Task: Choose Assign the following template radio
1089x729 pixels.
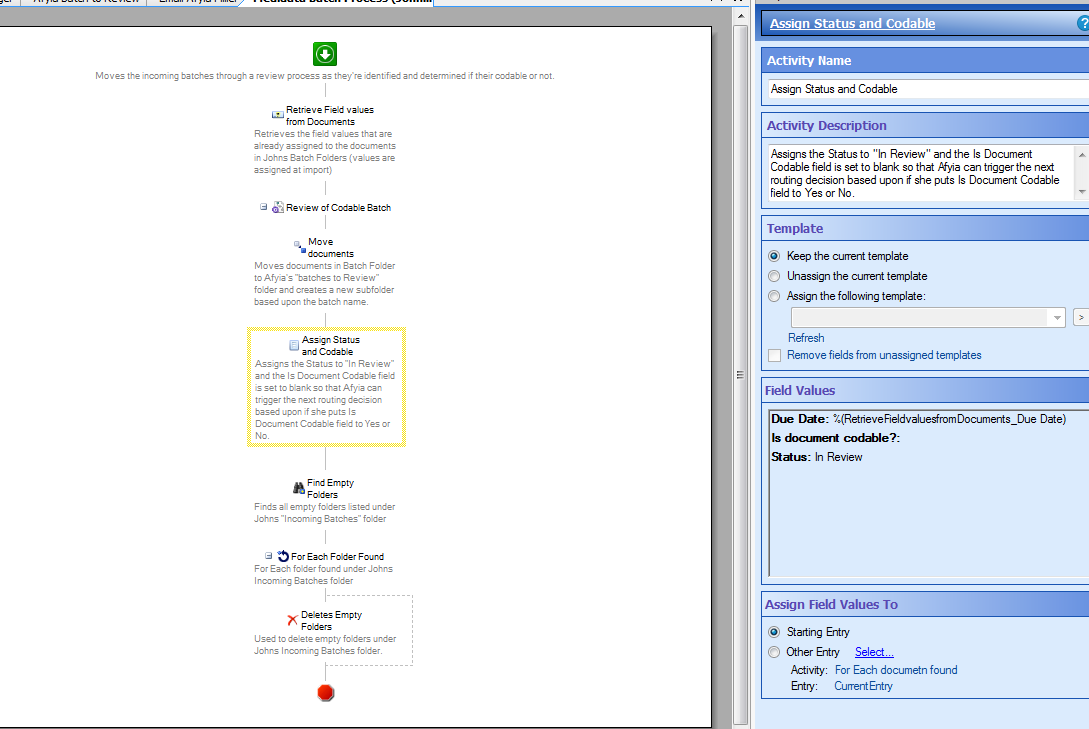Action: tap(774, 296)
